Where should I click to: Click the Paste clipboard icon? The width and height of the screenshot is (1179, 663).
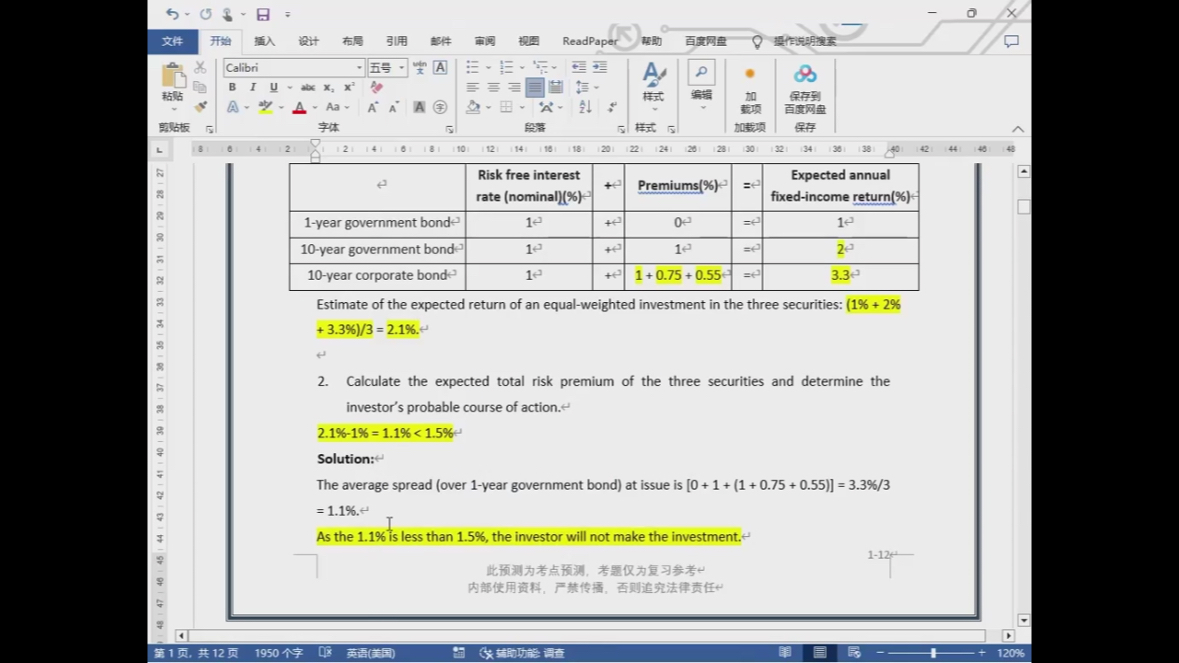tap(173, 77)
